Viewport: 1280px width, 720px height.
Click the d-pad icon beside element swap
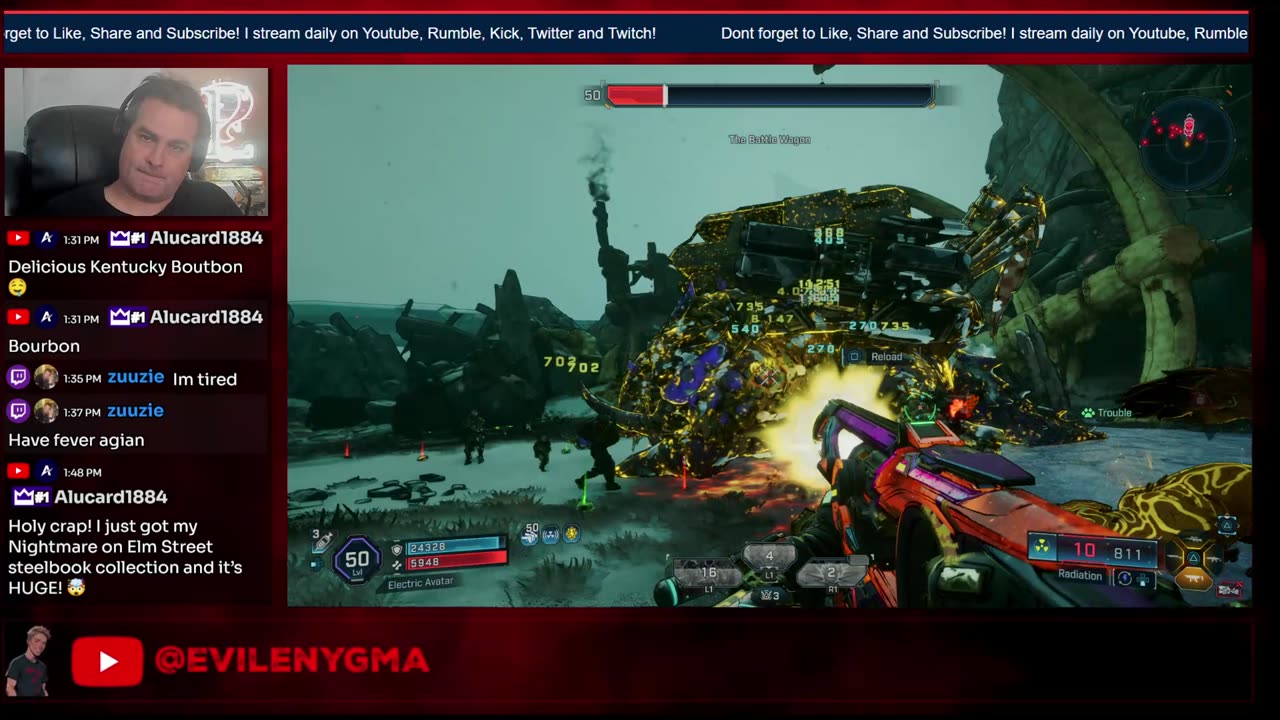click(1143, 578)
